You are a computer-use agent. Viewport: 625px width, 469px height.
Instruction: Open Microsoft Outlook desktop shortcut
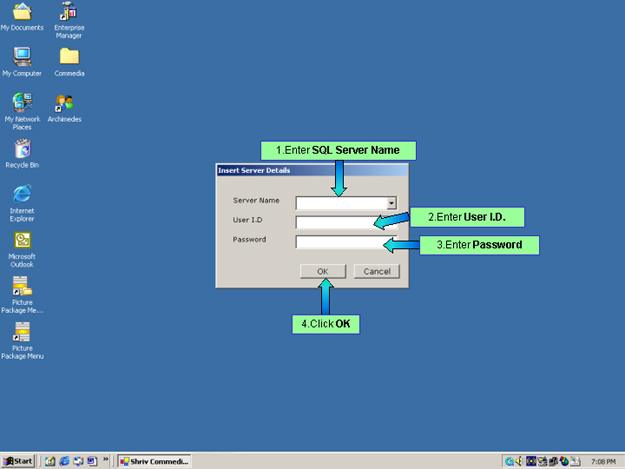tap(22, 240)
